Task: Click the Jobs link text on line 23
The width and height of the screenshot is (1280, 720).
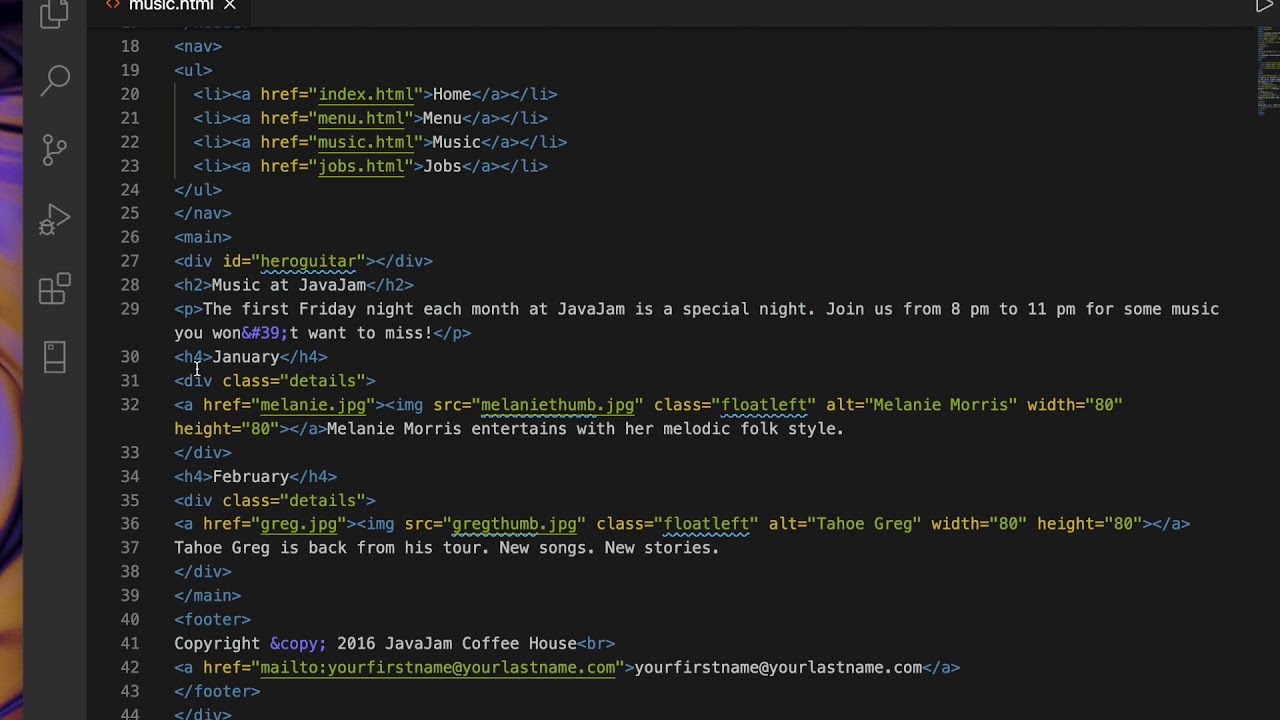Action: 442,166
